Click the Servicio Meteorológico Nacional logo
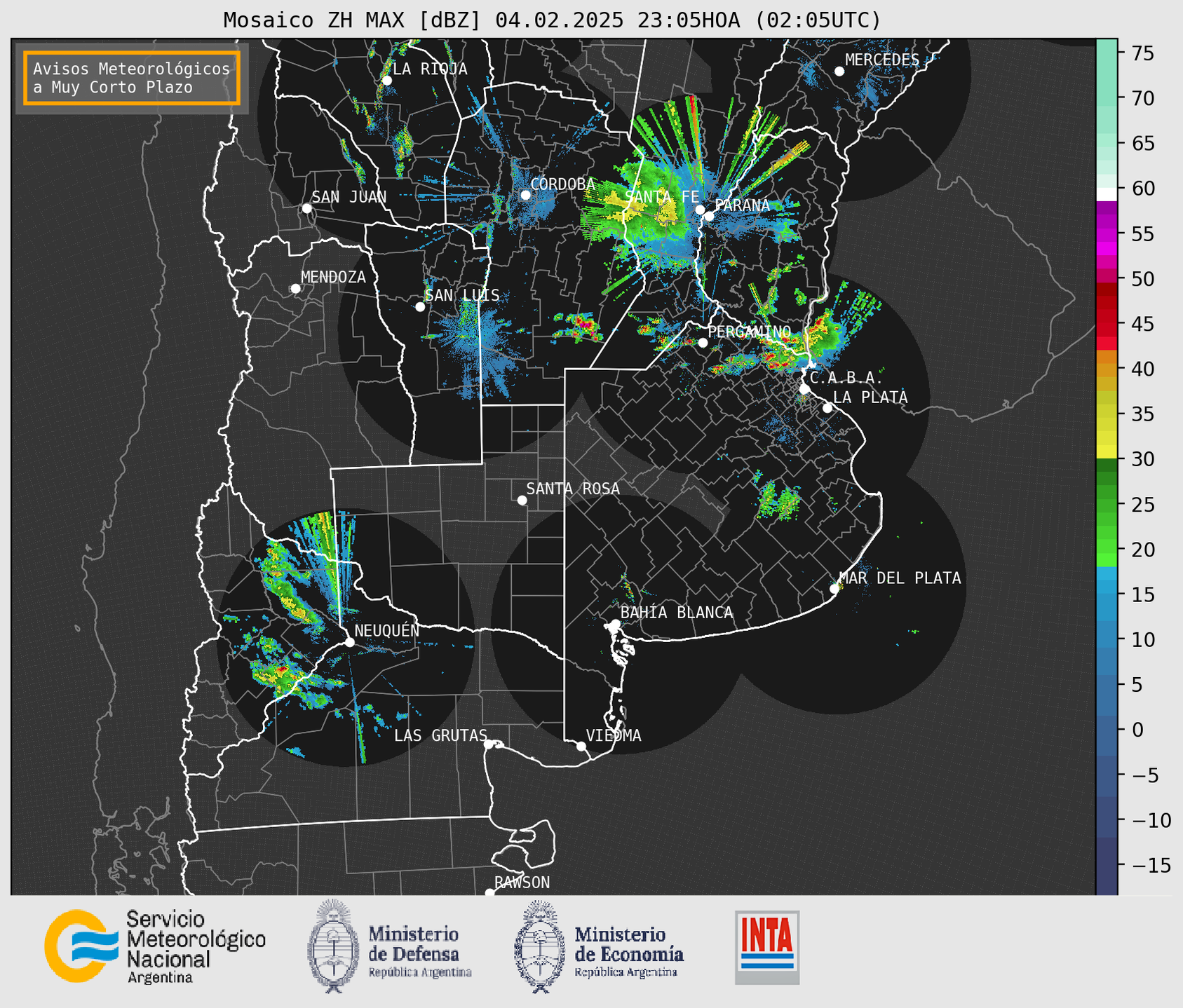Viewport: 1183px width, 1008px height. click(81, 946)
